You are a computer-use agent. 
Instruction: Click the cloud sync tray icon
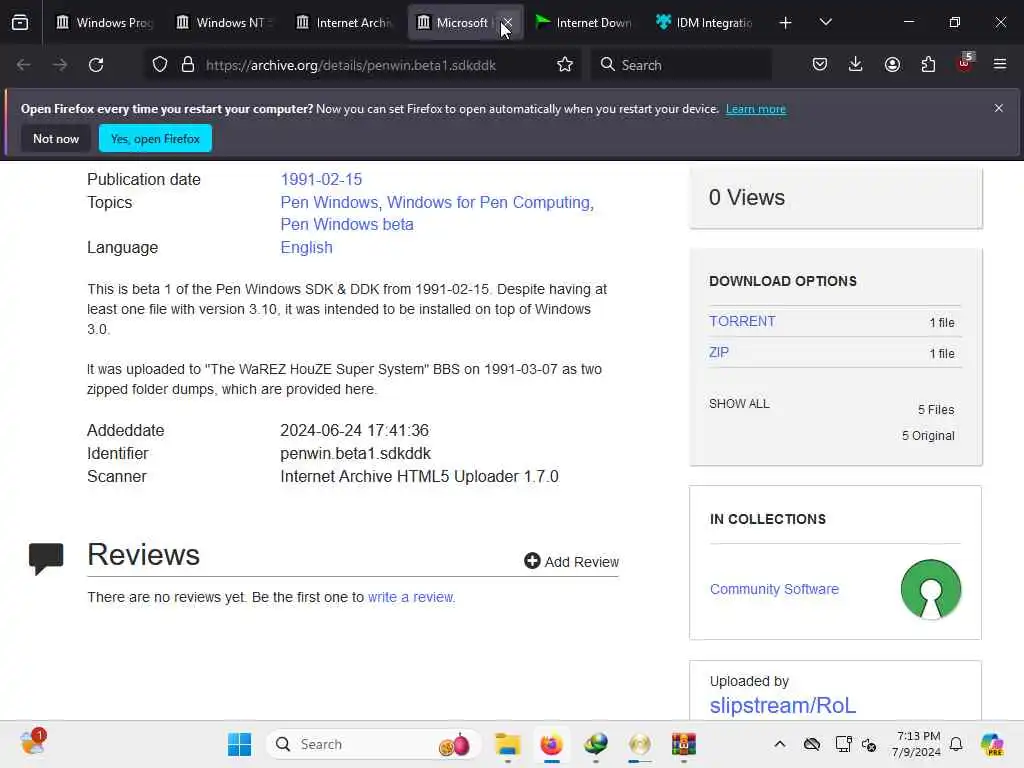[x=812, y=744]
